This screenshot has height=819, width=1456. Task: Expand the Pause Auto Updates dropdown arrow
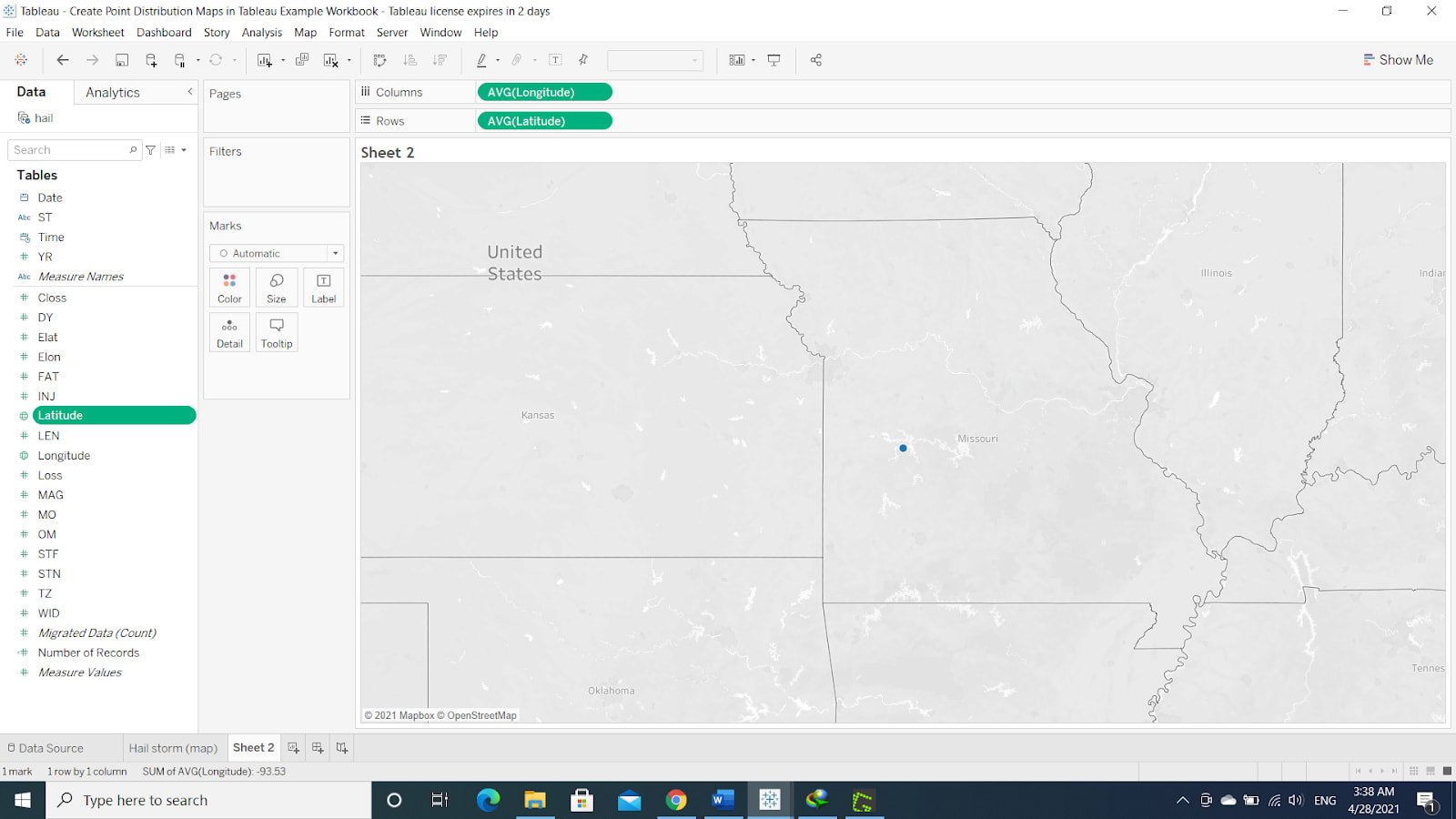click(197, 60)
